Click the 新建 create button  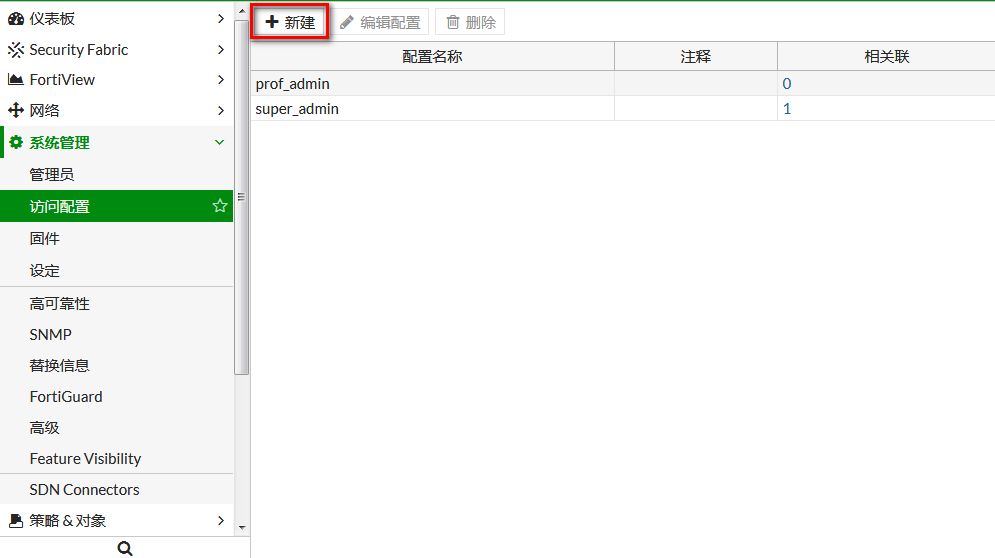pos(290,22)
